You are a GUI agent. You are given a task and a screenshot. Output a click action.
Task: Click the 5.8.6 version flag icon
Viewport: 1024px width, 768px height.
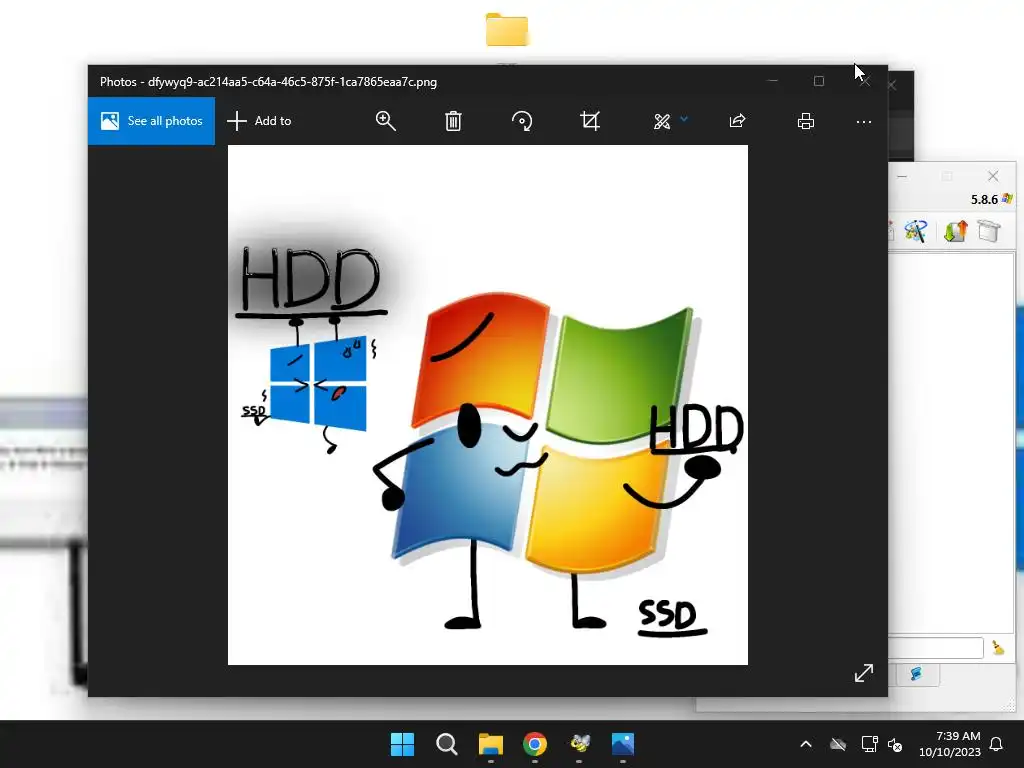1006,199
